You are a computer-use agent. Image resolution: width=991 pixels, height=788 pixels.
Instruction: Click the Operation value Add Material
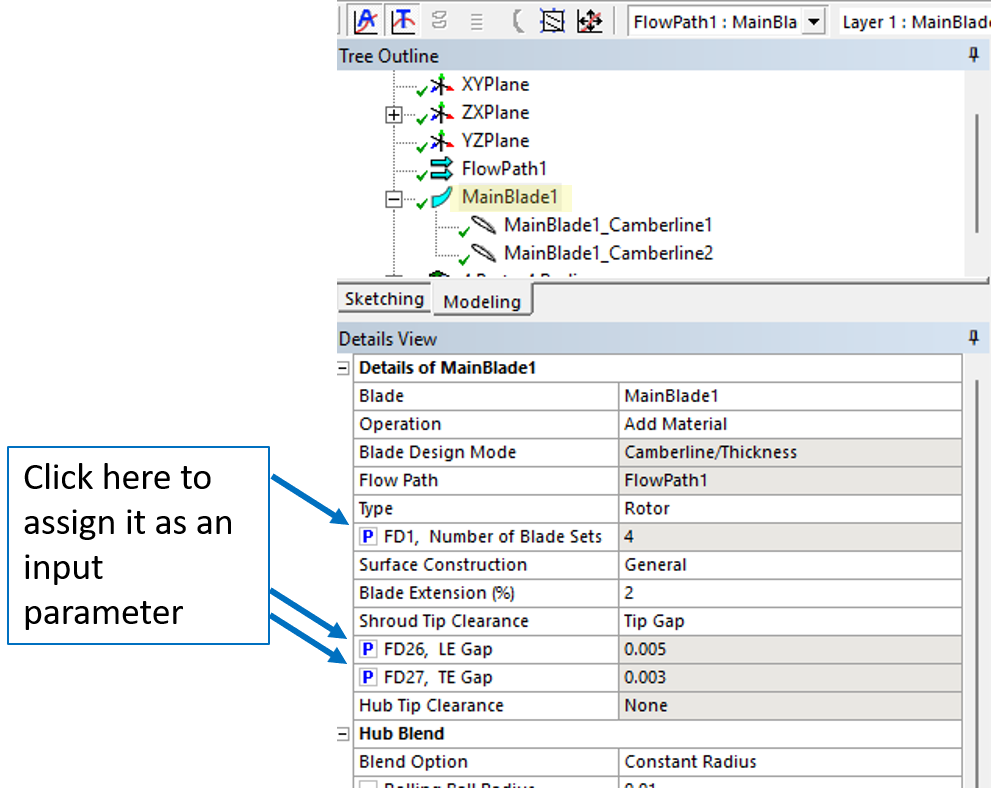790,424
